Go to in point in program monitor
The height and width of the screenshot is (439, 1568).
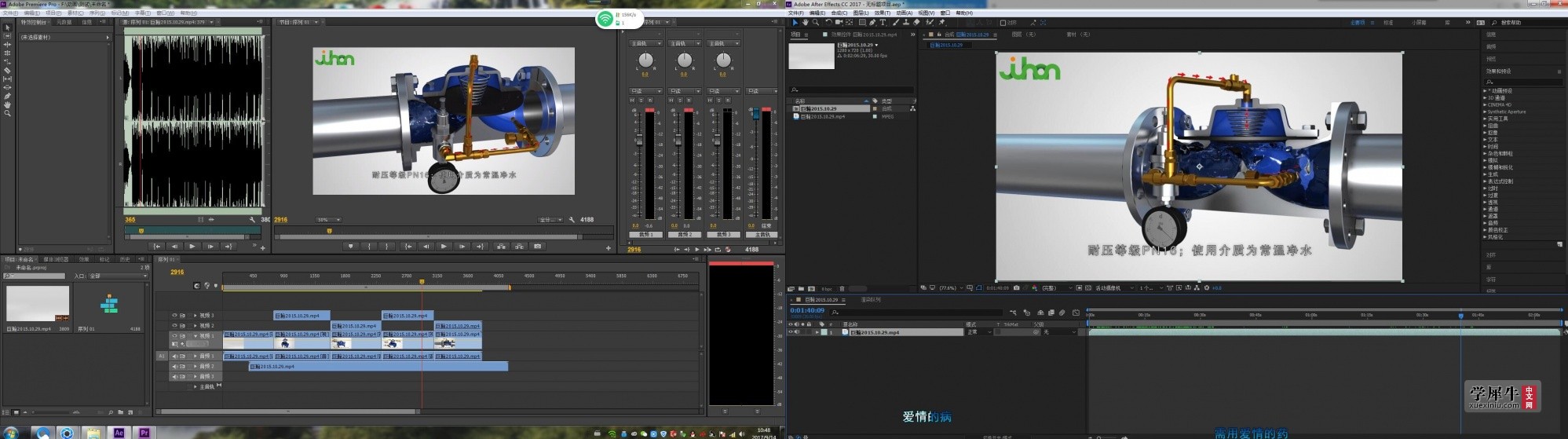408,247
